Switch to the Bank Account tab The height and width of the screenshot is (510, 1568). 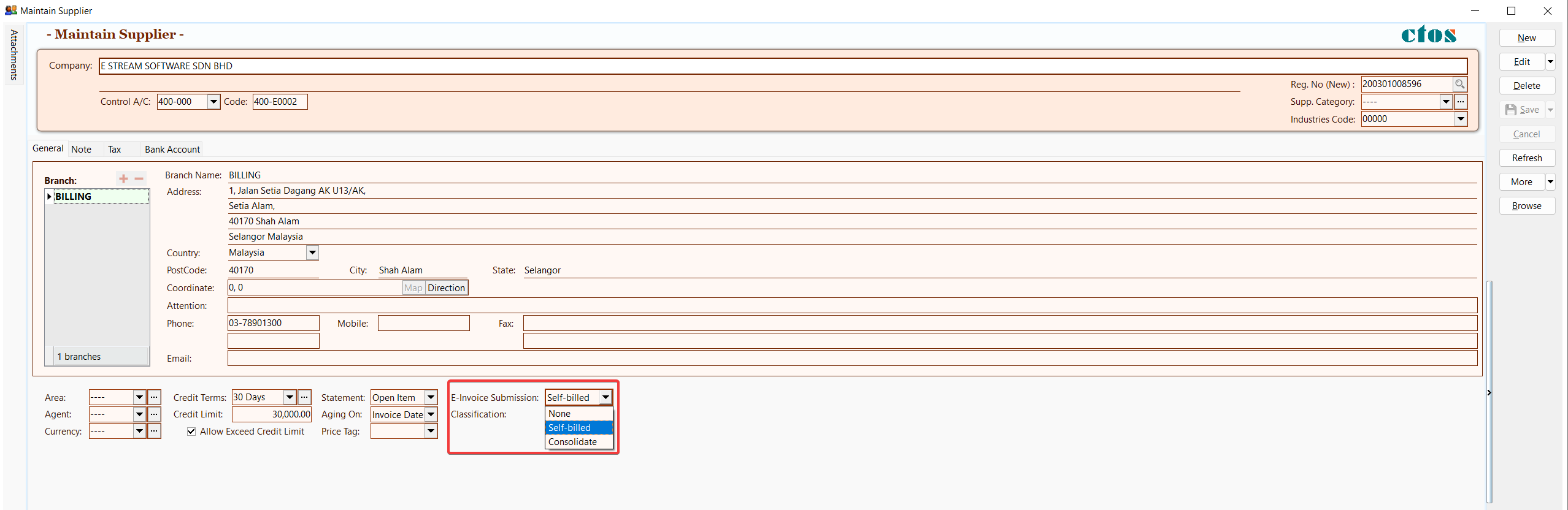click(x=172, y=150)
